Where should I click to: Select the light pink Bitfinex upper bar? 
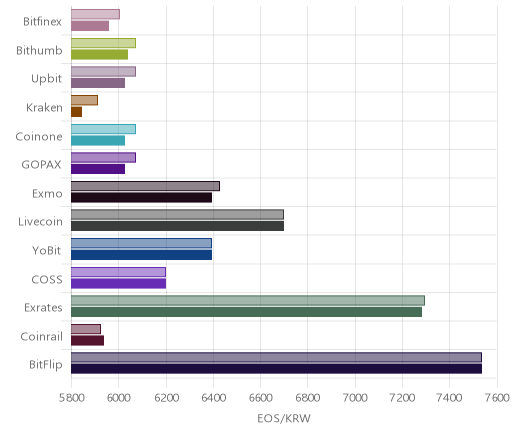click(x=95, y=14)
